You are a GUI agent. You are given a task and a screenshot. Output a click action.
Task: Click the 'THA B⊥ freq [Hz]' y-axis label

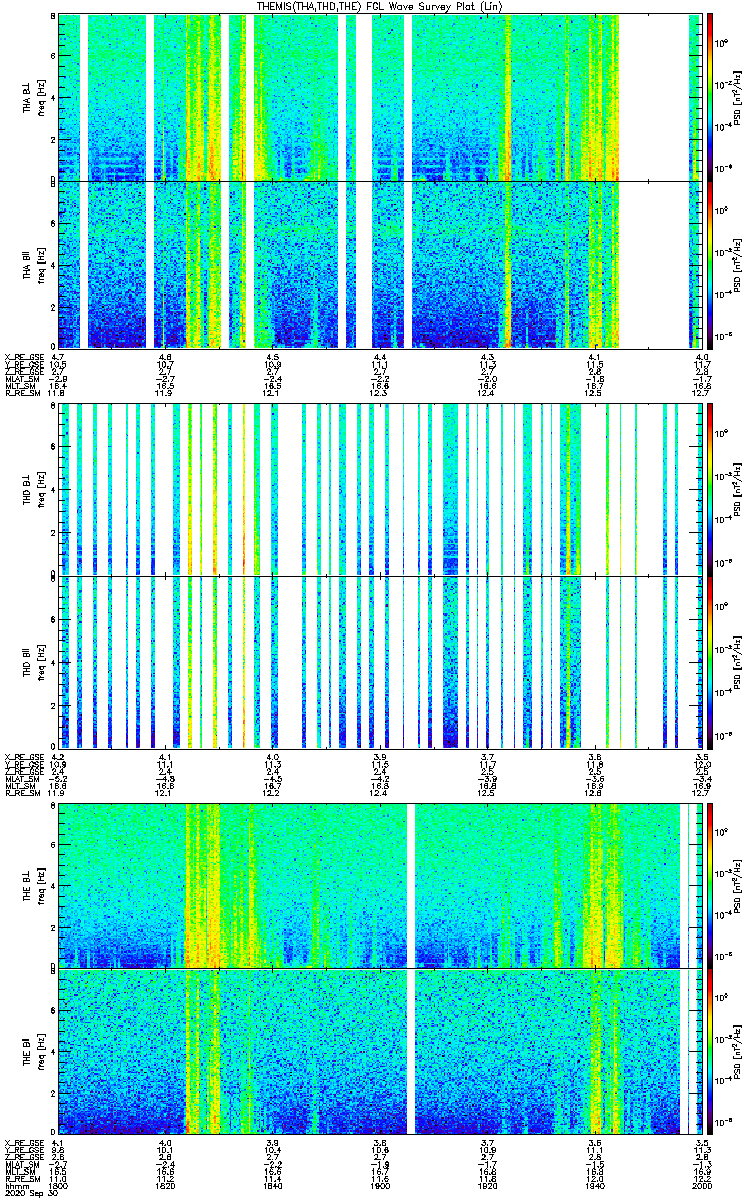click(35, 98)
